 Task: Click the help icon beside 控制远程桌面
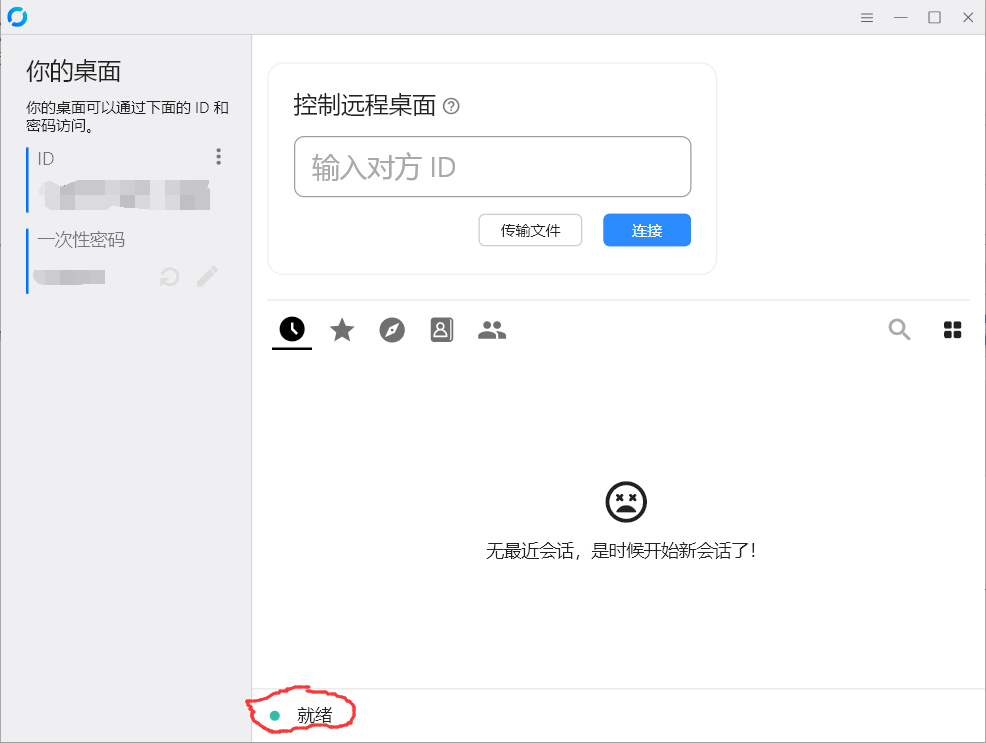click(x=451, y=106)
